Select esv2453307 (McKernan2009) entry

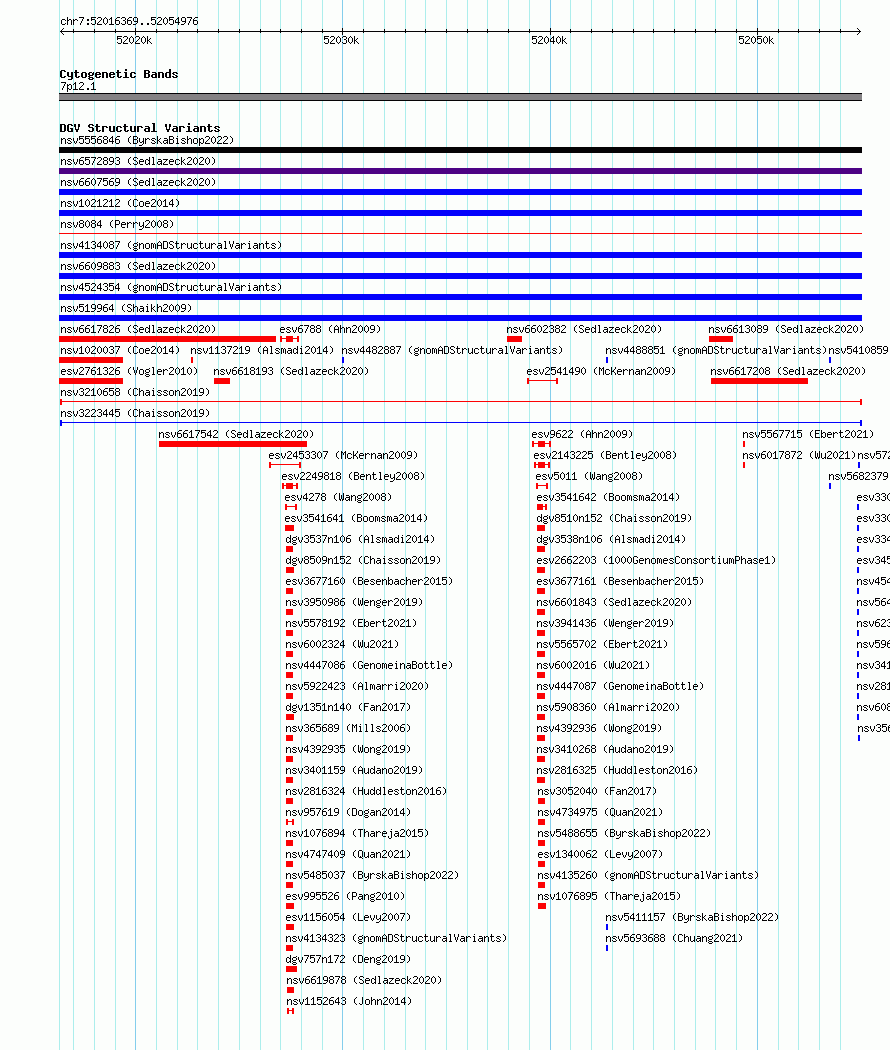click(343, 455)
